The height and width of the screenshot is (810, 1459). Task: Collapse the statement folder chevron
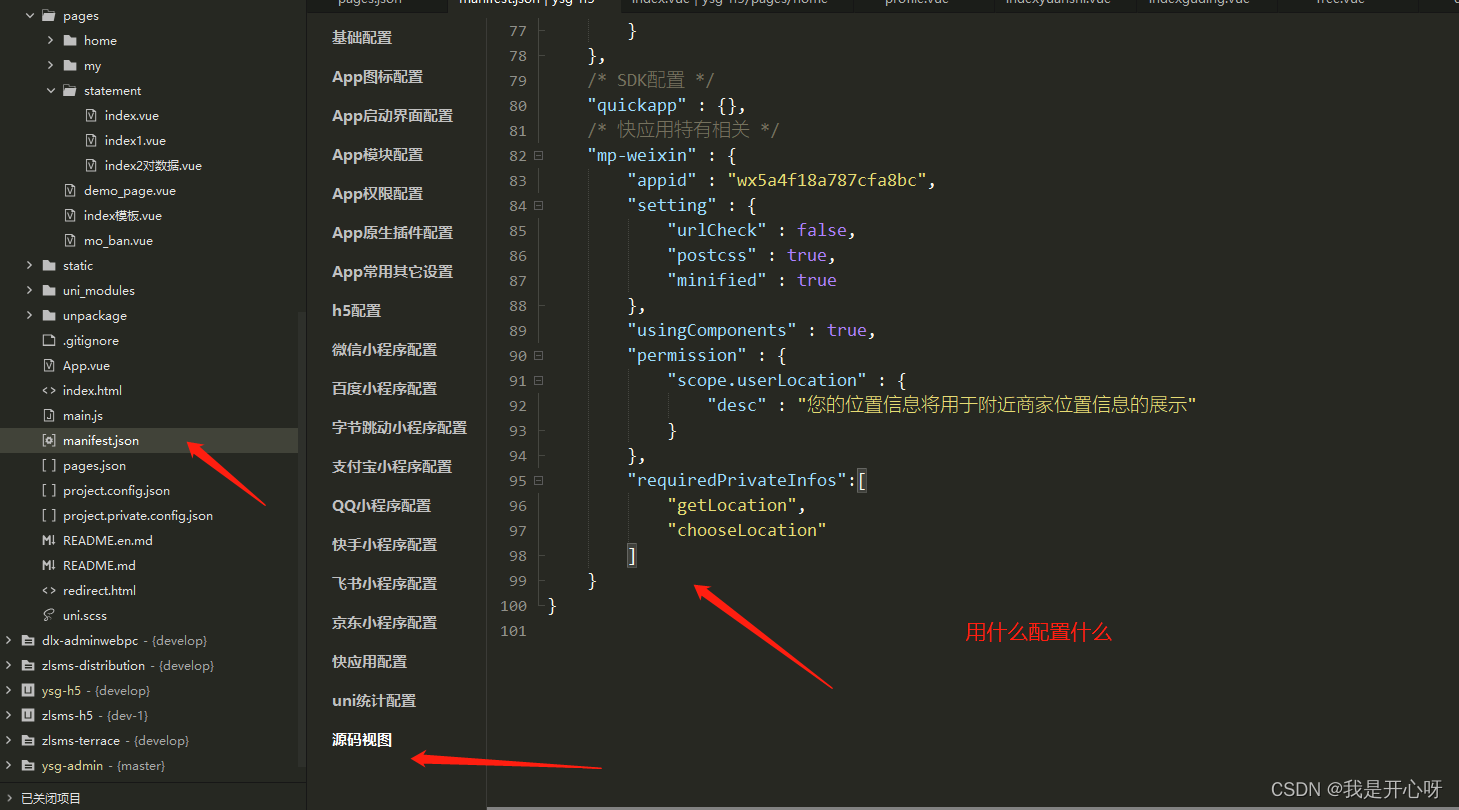point(51,91)
